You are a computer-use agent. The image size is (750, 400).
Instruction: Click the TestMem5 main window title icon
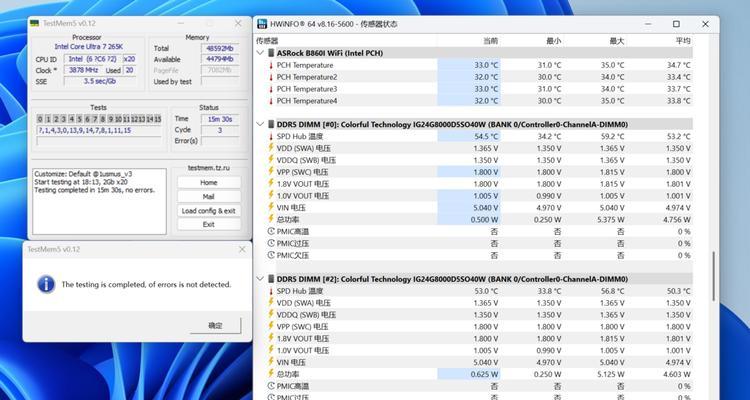point(34,23)
